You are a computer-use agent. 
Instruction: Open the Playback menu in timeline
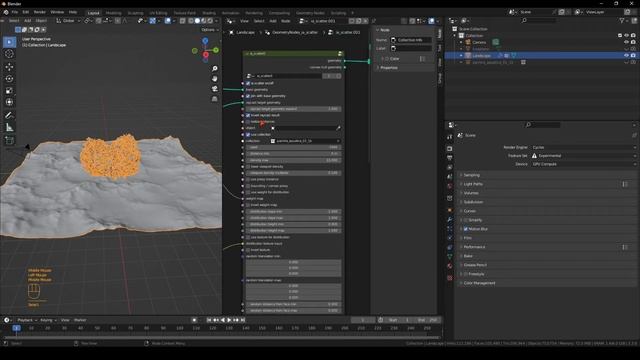(27, 320)
